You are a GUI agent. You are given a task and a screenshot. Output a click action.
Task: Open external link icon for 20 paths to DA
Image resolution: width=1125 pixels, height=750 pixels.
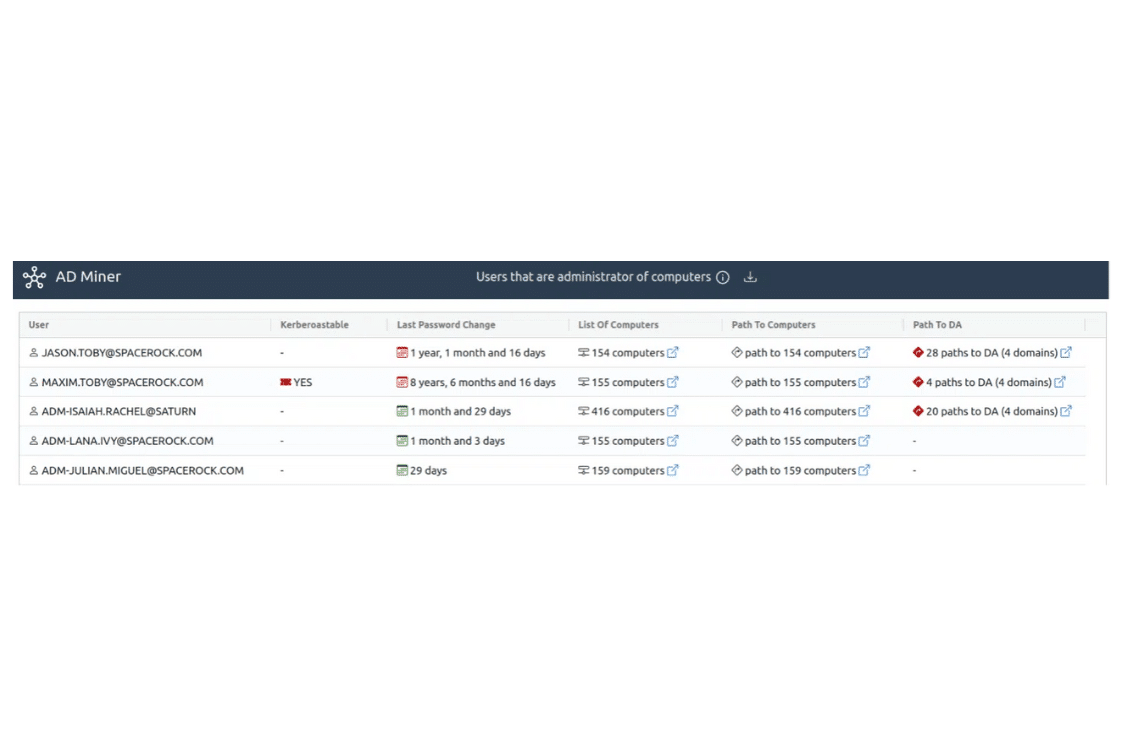[x=1065, y=411]
